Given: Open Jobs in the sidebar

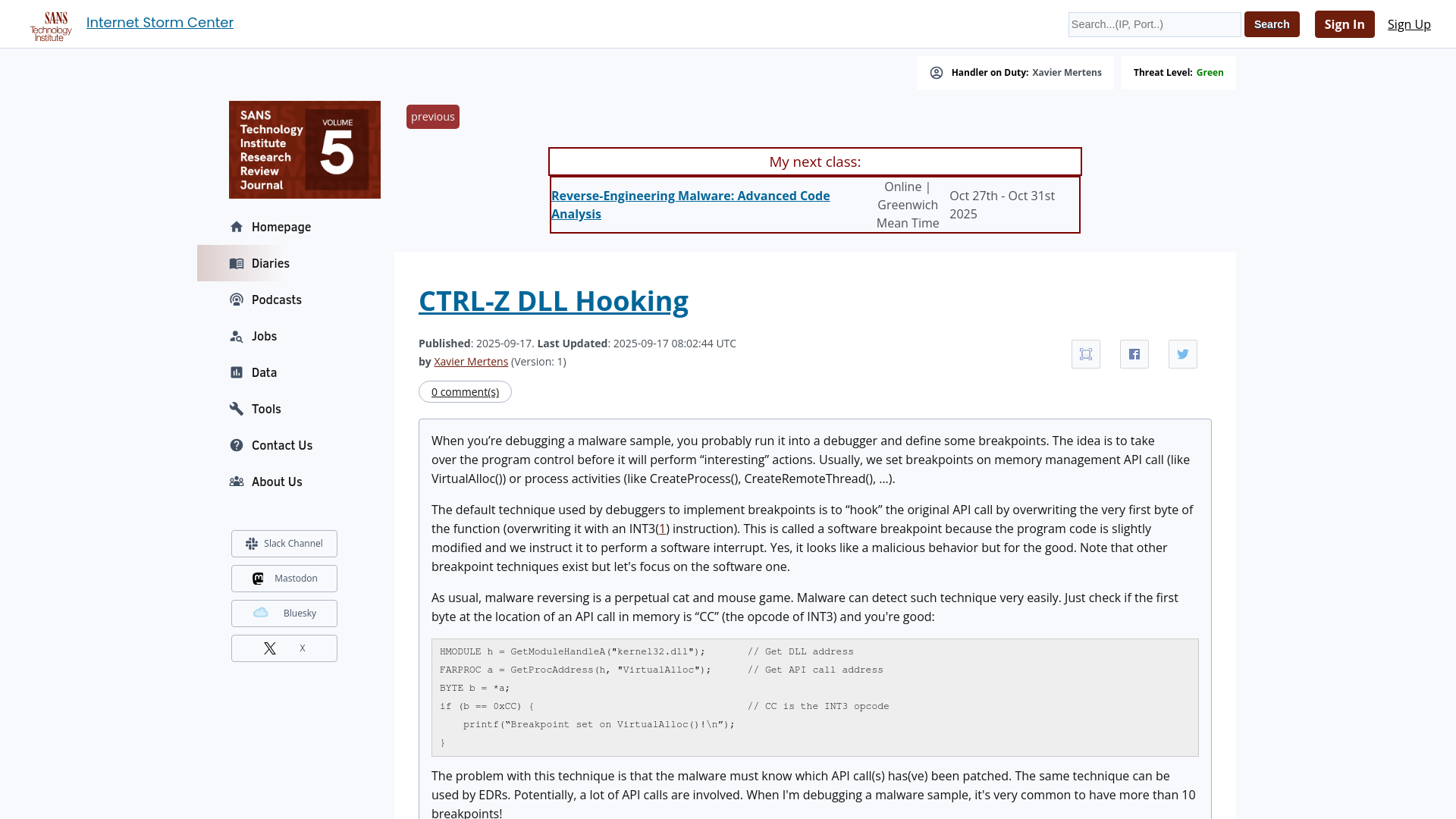Looking at the screenshot, I should [264, 336].
